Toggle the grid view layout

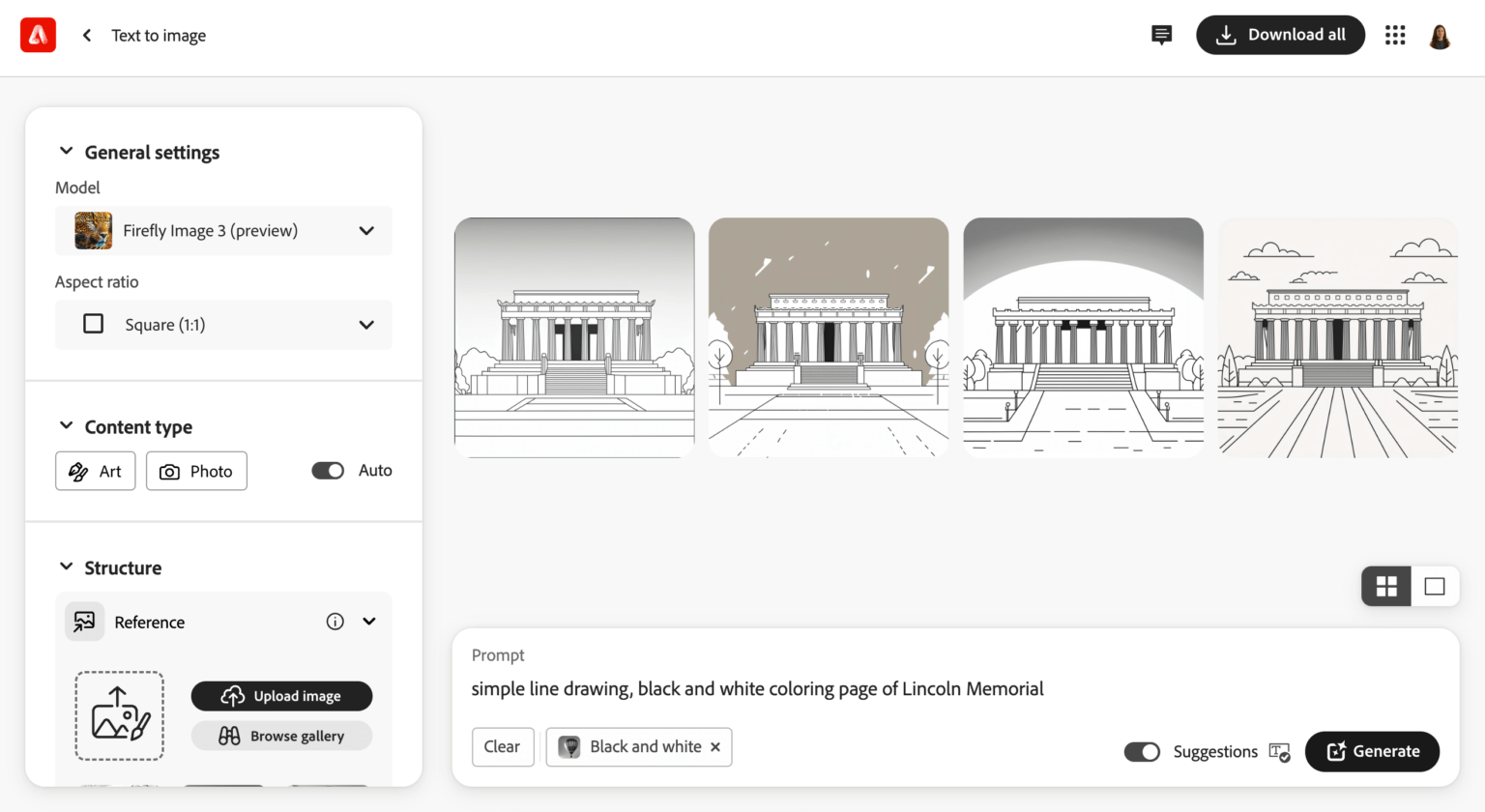(x=1385, y=586)
